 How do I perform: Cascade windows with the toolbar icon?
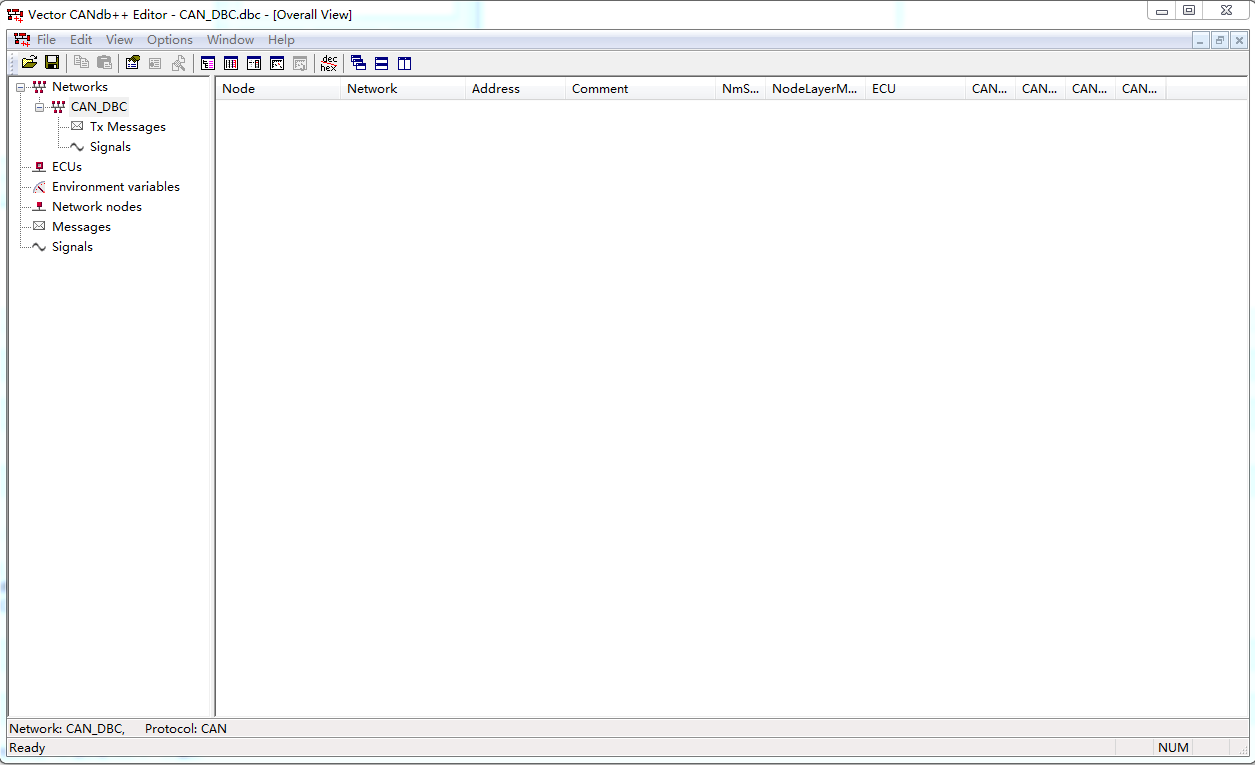point(358,63)
